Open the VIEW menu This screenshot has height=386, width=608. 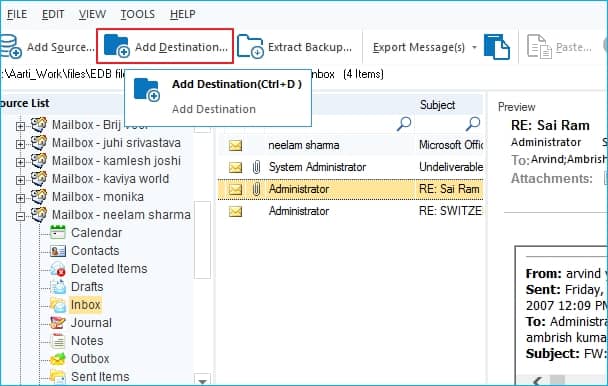coord(92,14)
